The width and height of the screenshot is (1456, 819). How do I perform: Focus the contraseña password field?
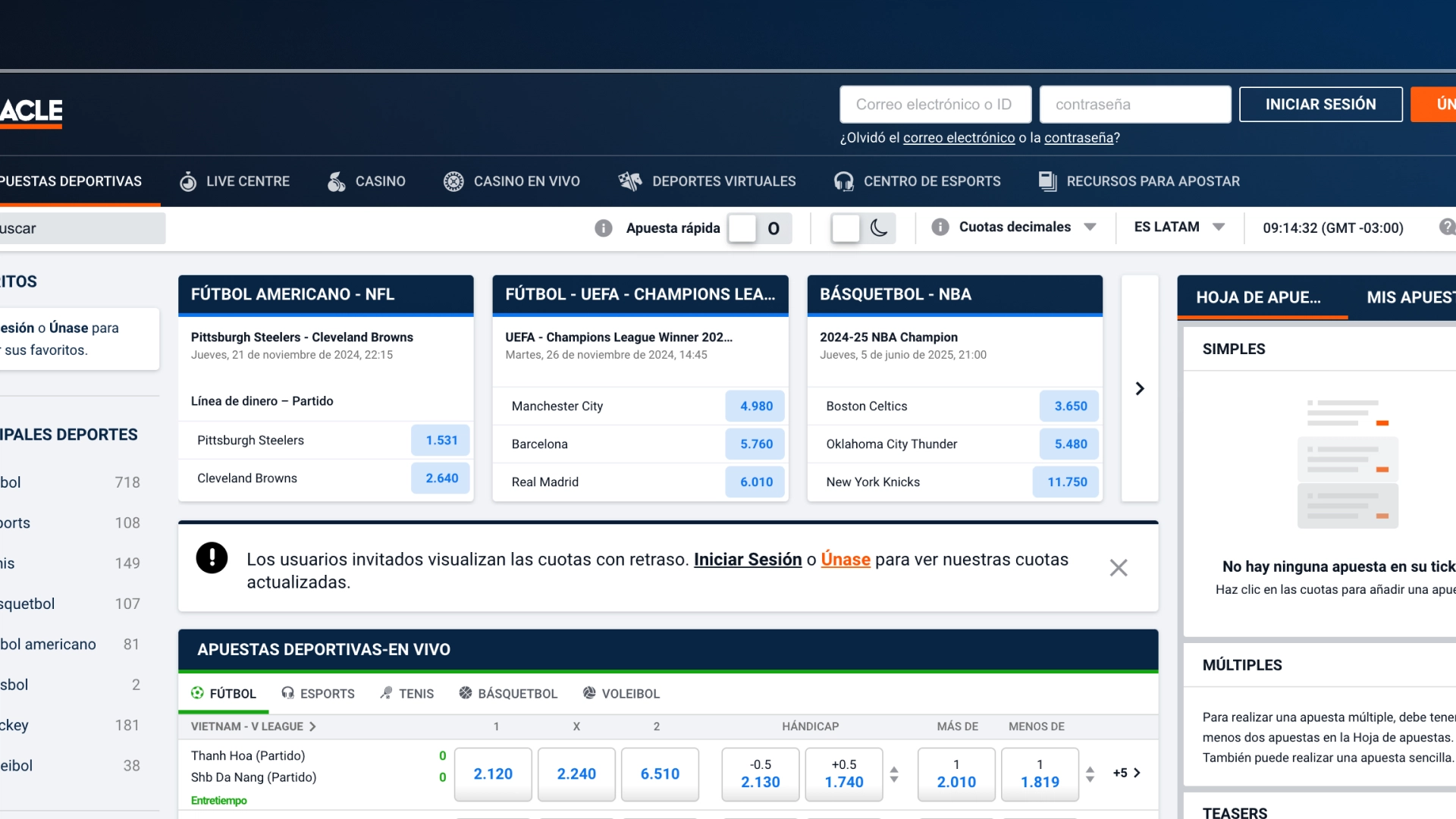click(x=1135, y=104)
